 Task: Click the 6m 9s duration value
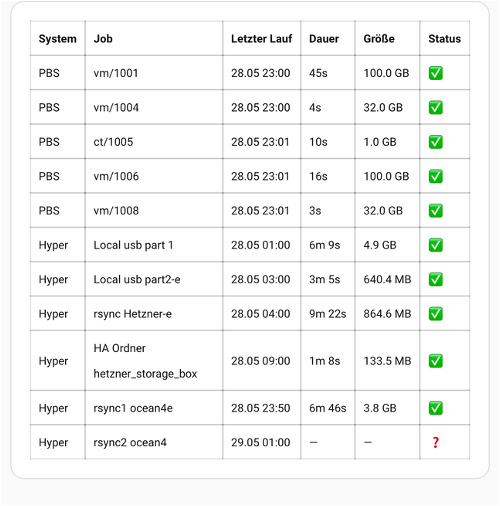point(324,245)
